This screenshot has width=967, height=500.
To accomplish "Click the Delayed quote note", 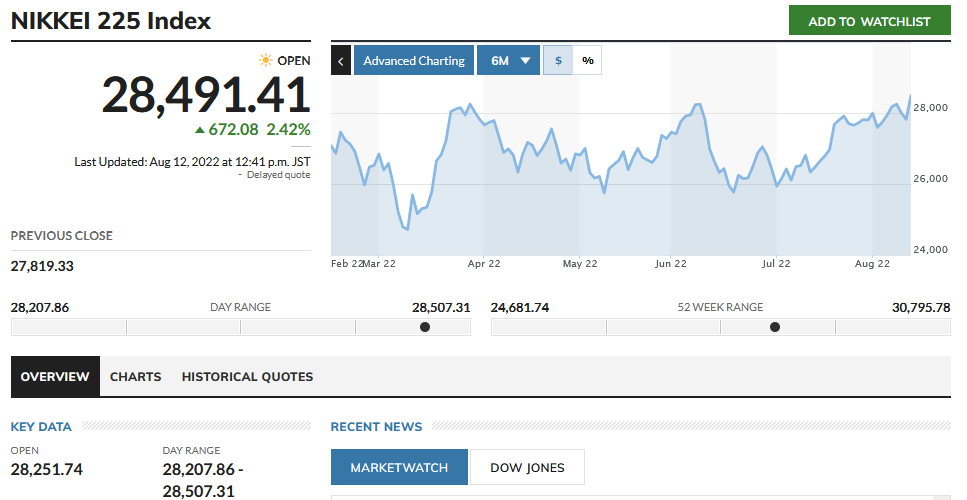I will click(278, 175).
